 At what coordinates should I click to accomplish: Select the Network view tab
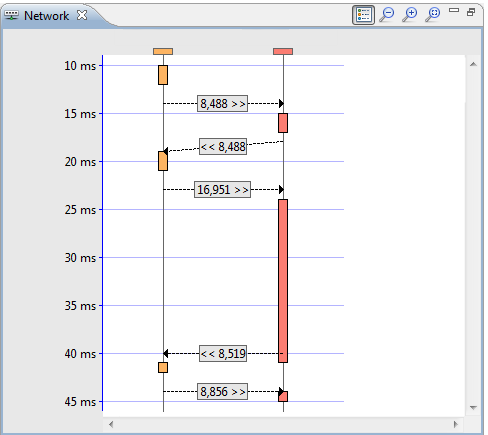tap(47, 15)
